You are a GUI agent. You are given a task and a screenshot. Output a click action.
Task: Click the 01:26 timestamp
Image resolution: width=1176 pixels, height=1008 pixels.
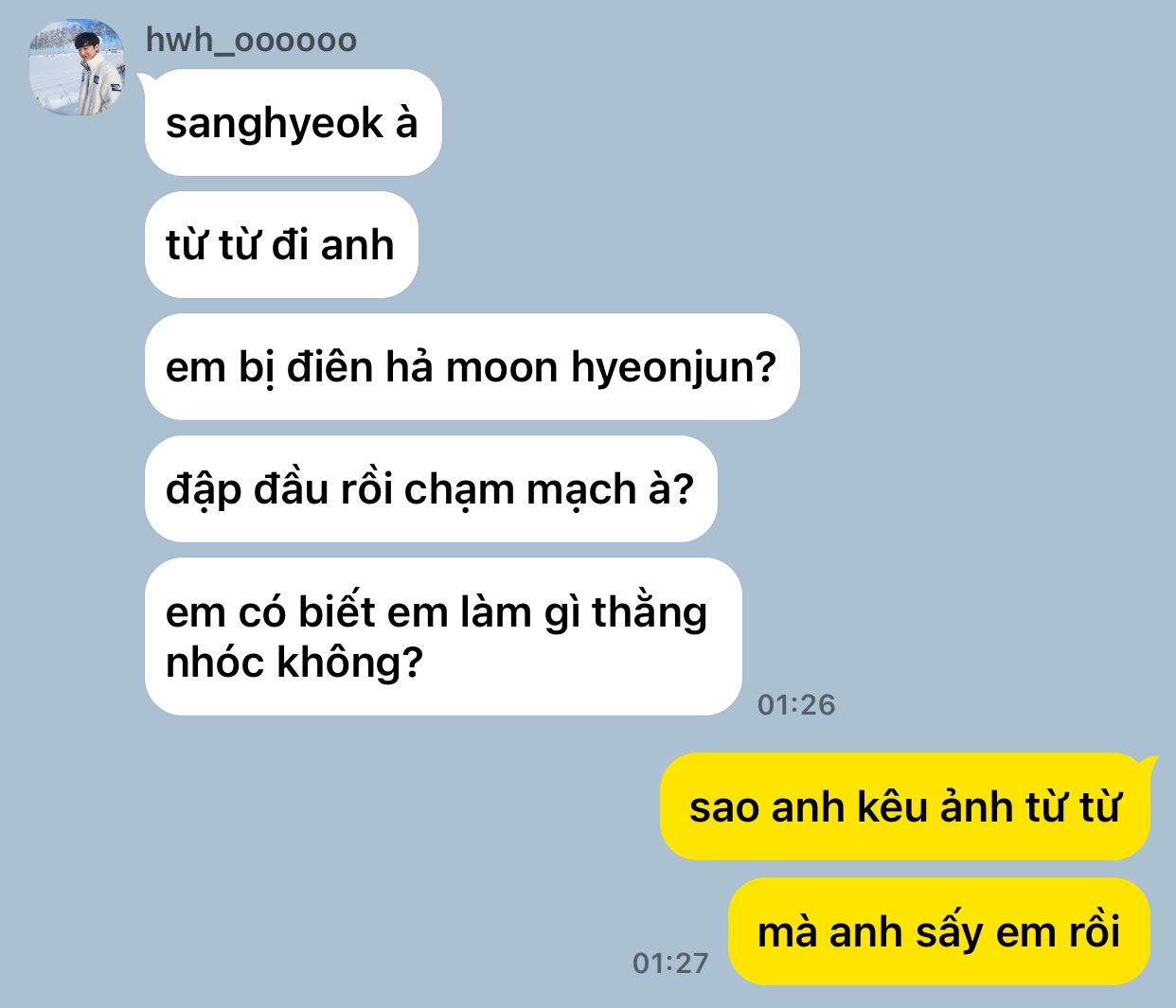(x=796, y=704)
